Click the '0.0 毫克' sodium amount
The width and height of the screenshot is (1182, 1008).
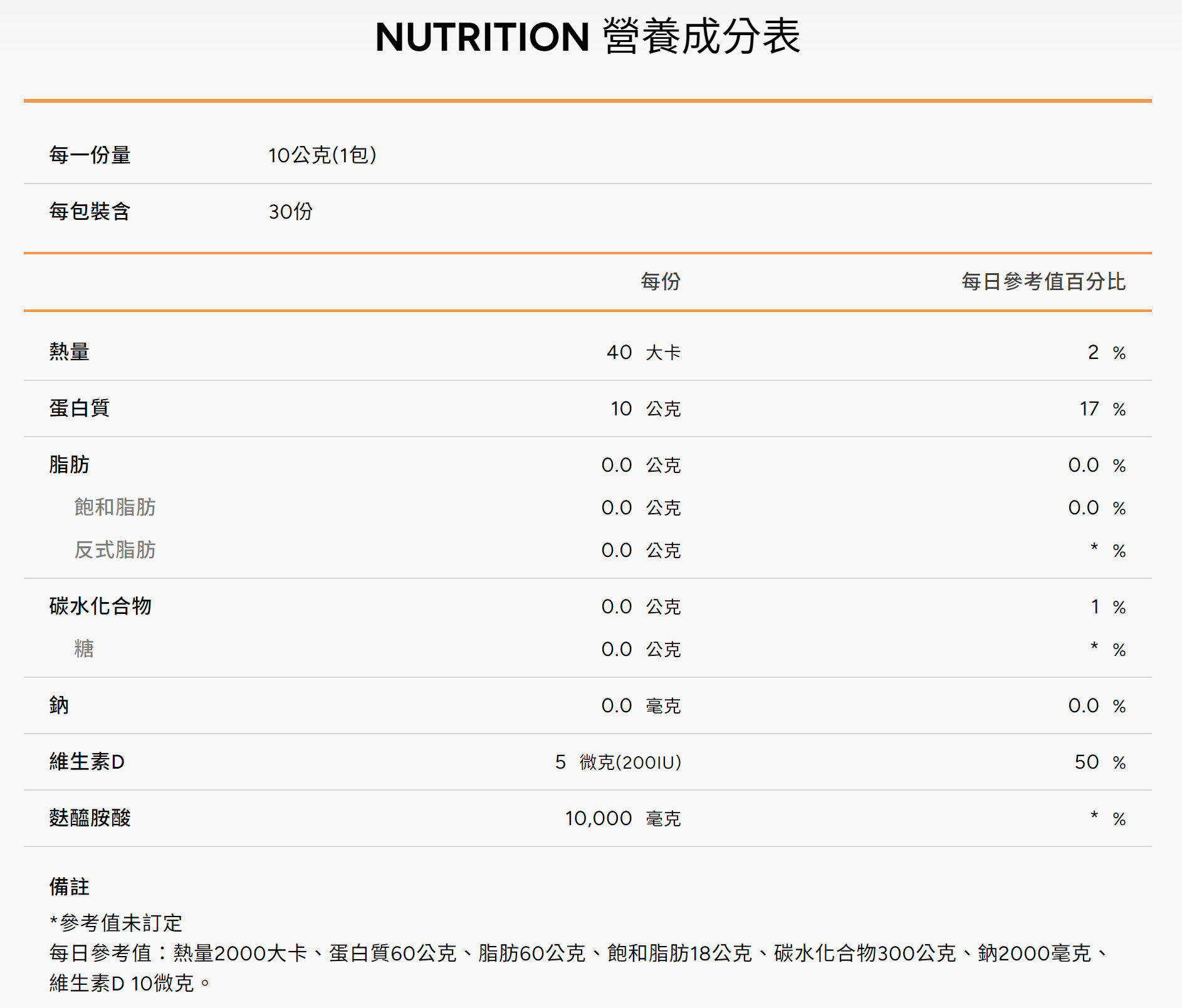pyautogui.click(x=641, y=705)
